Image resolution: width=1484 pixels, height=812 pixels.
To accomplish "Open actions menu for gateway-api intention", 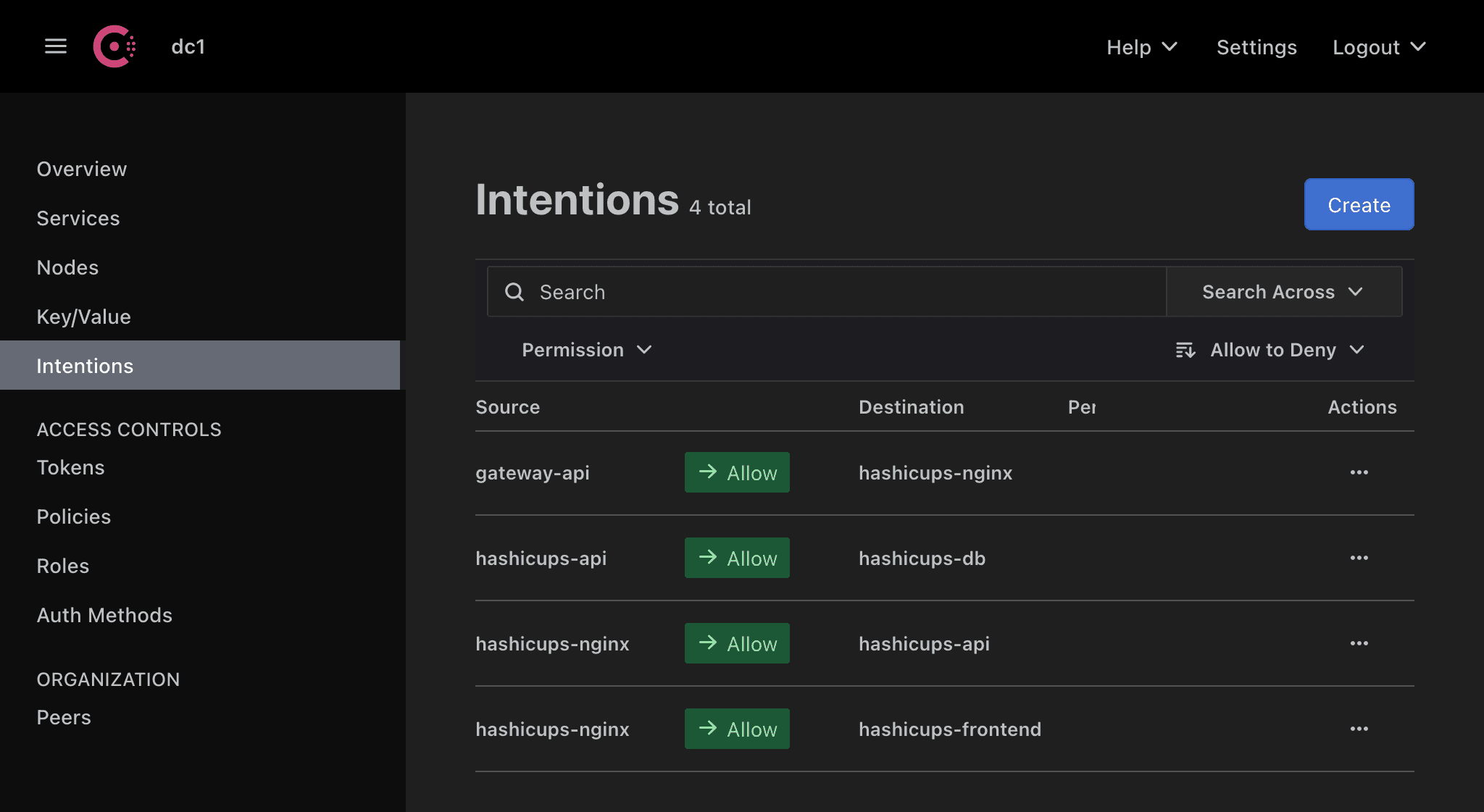I will click(1359, 472).
